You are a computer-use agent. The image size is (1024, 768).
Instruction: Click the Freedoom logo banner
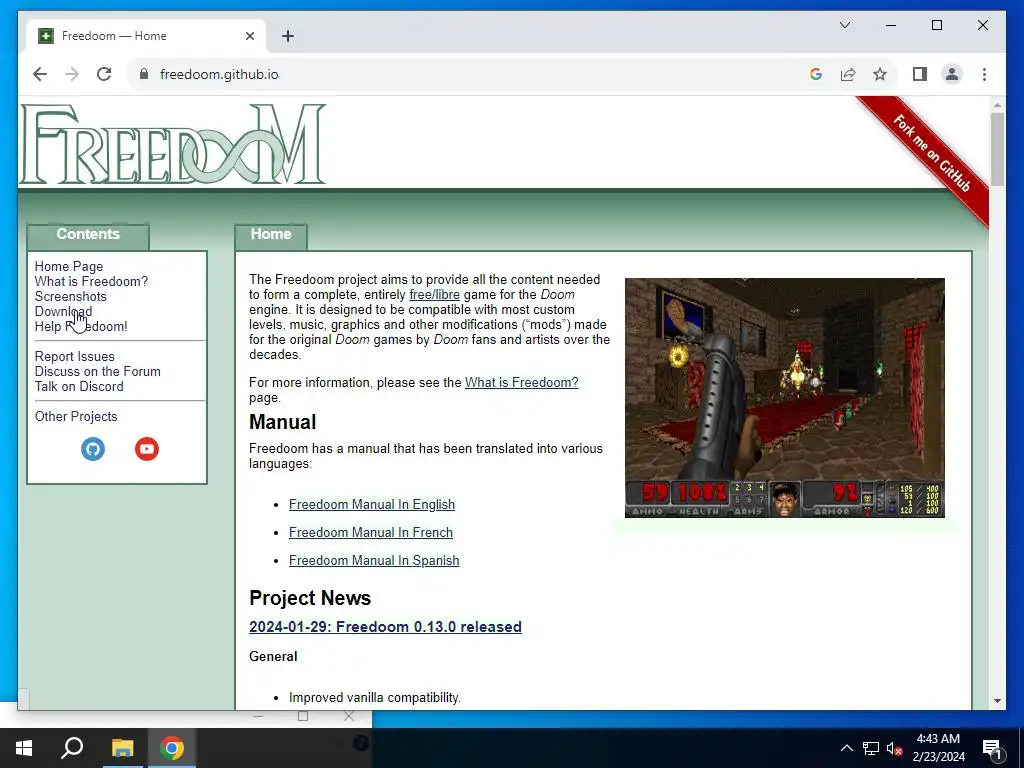point(172,144)
